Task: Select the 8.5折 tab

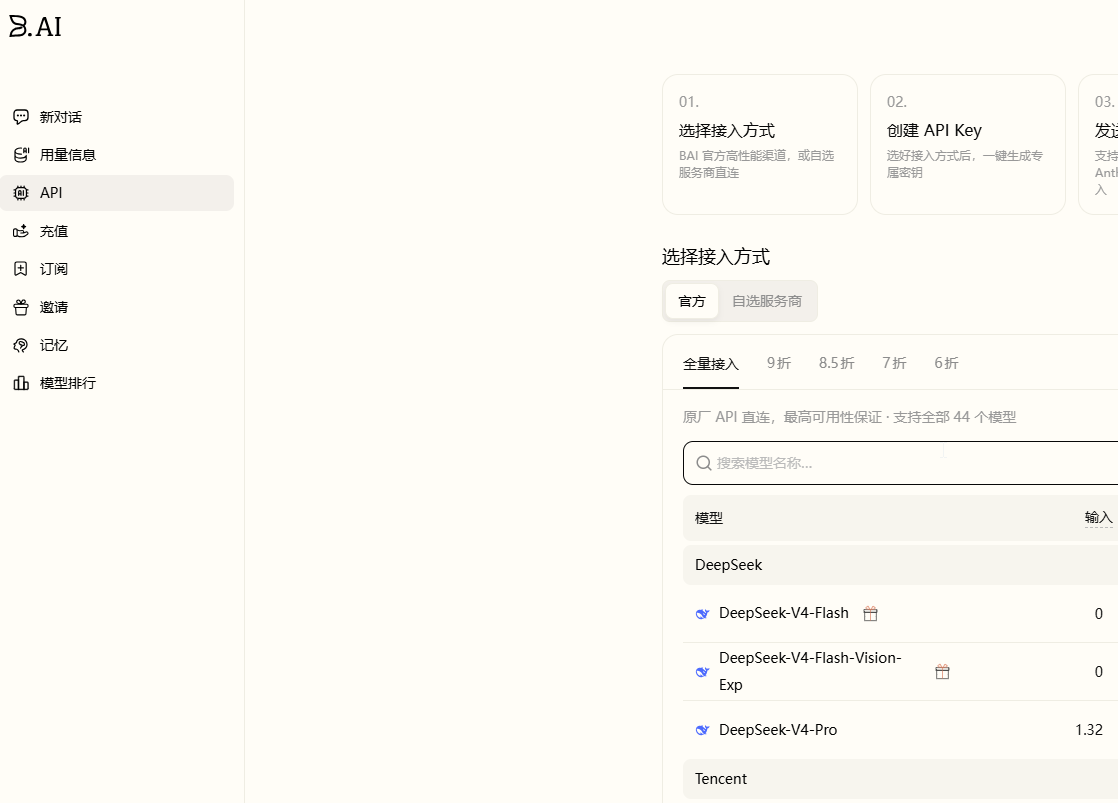Action: click(836, 363)
